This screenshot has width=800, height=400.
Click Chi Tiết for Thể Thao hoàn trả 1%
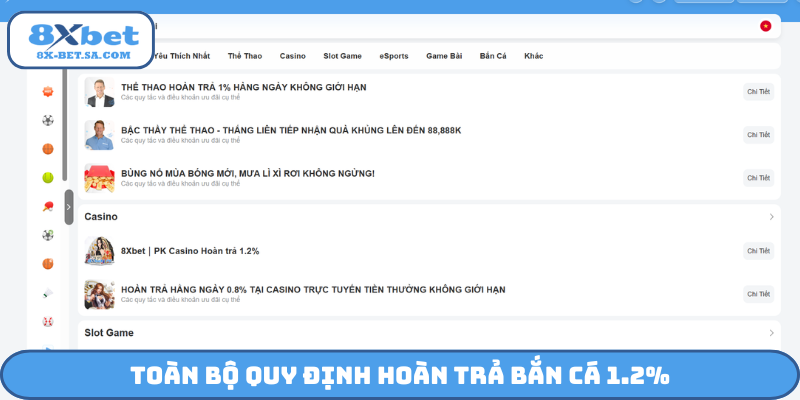(x=758, y=92)
